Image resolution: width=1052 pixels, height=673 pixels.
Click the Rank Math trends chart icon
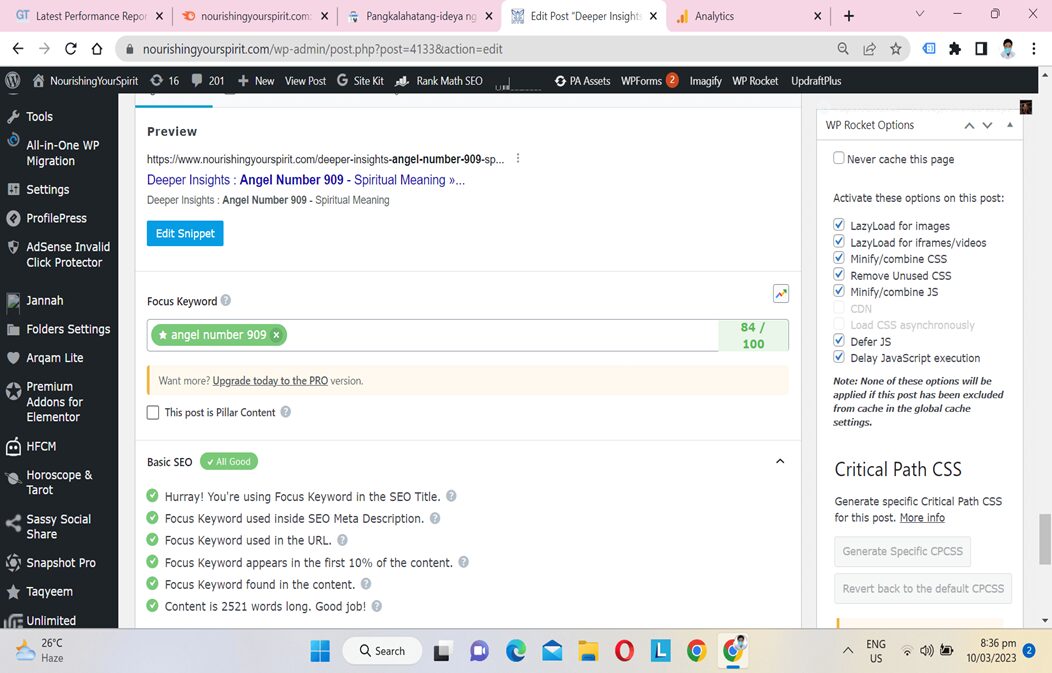[x=780, y=294]
